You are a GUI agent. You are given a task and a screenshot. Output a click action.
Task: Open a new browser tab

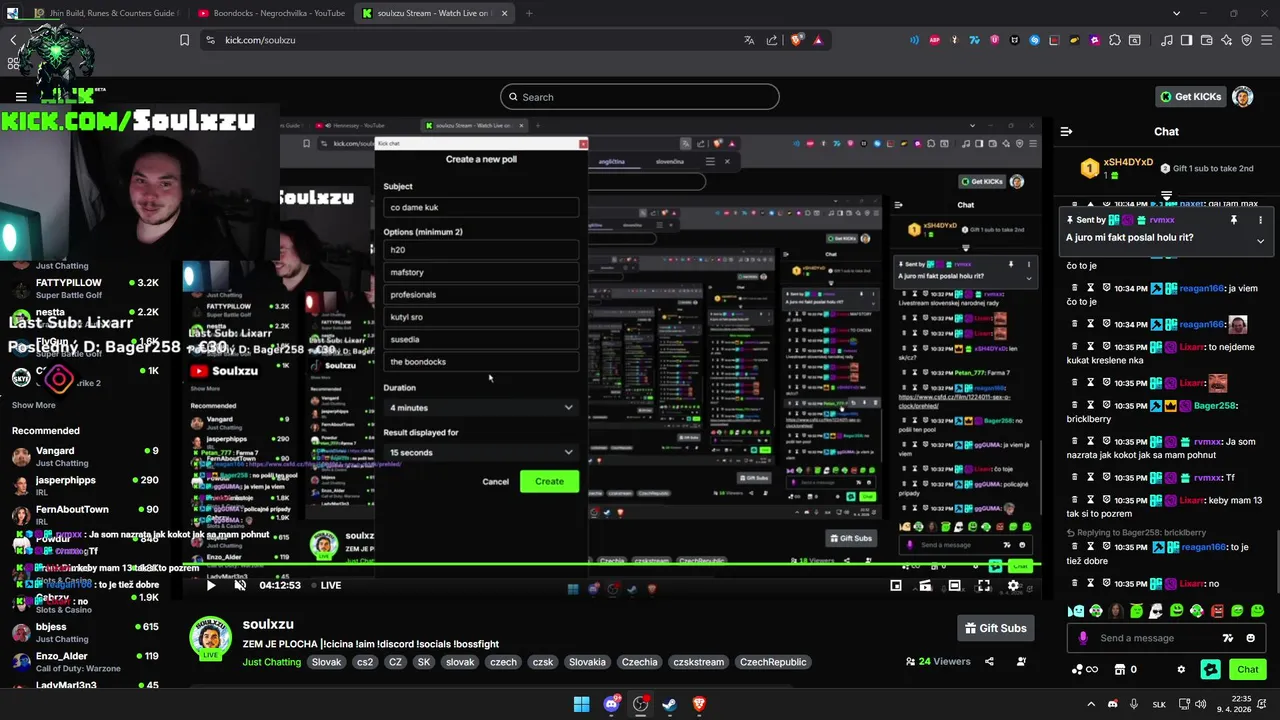click(x=529, y=13)
